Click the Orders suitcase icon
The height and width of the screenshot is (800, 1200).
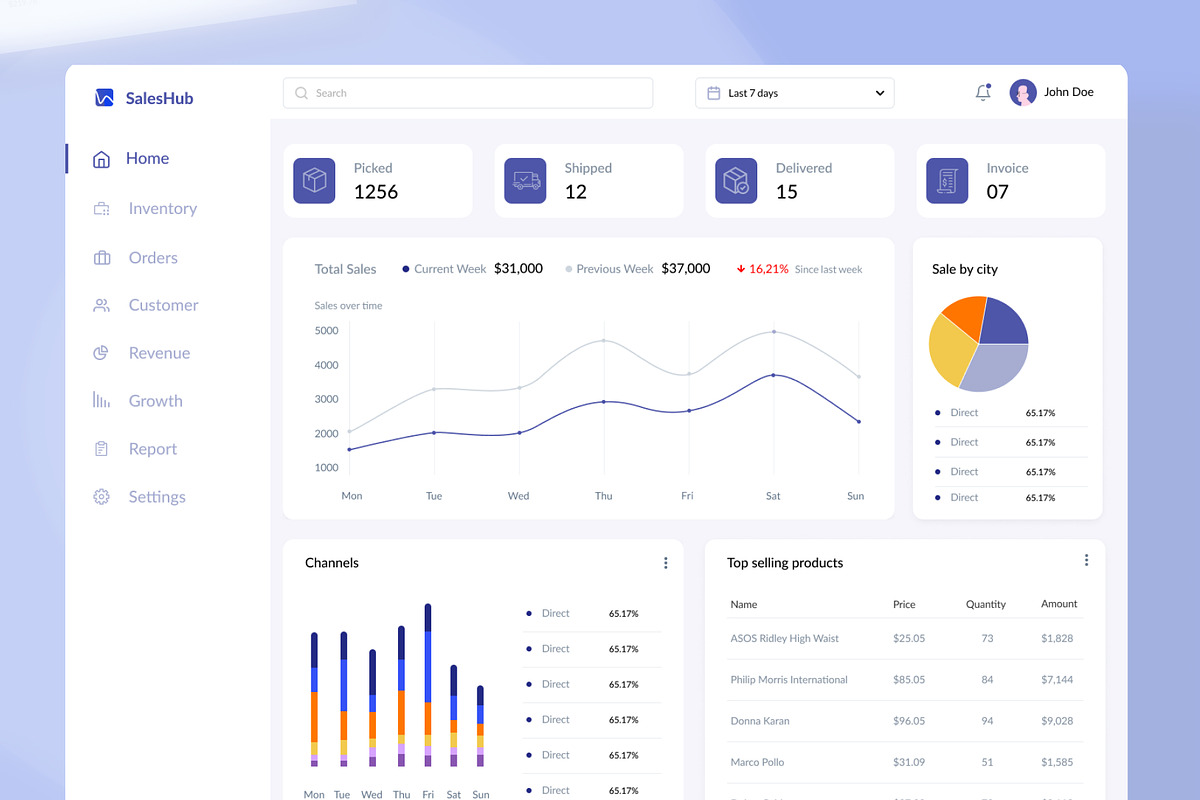(101, 258)
